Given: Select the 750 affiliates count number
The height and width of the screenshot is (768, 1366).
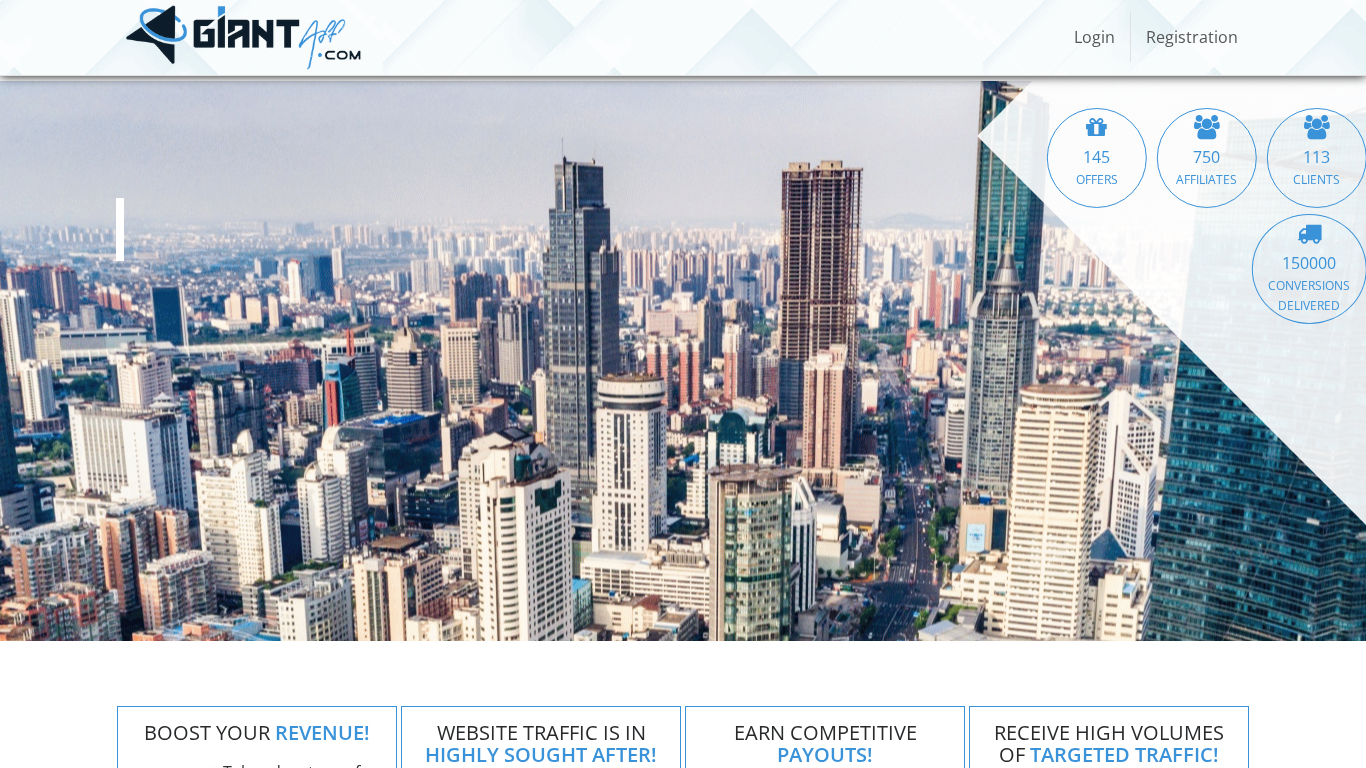Looking at the screenshot, I should pyautogui.click(x=1206, y=157).
